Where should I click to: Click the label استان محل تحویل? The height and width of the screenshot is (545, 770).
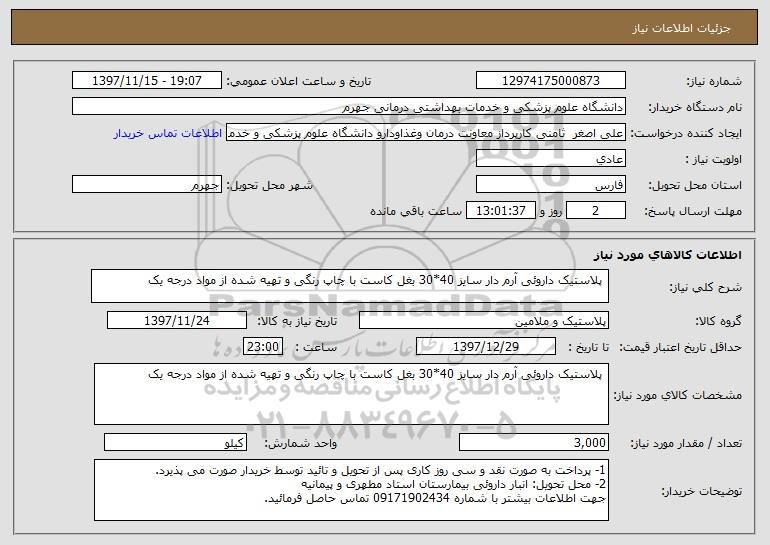point(695,185)
